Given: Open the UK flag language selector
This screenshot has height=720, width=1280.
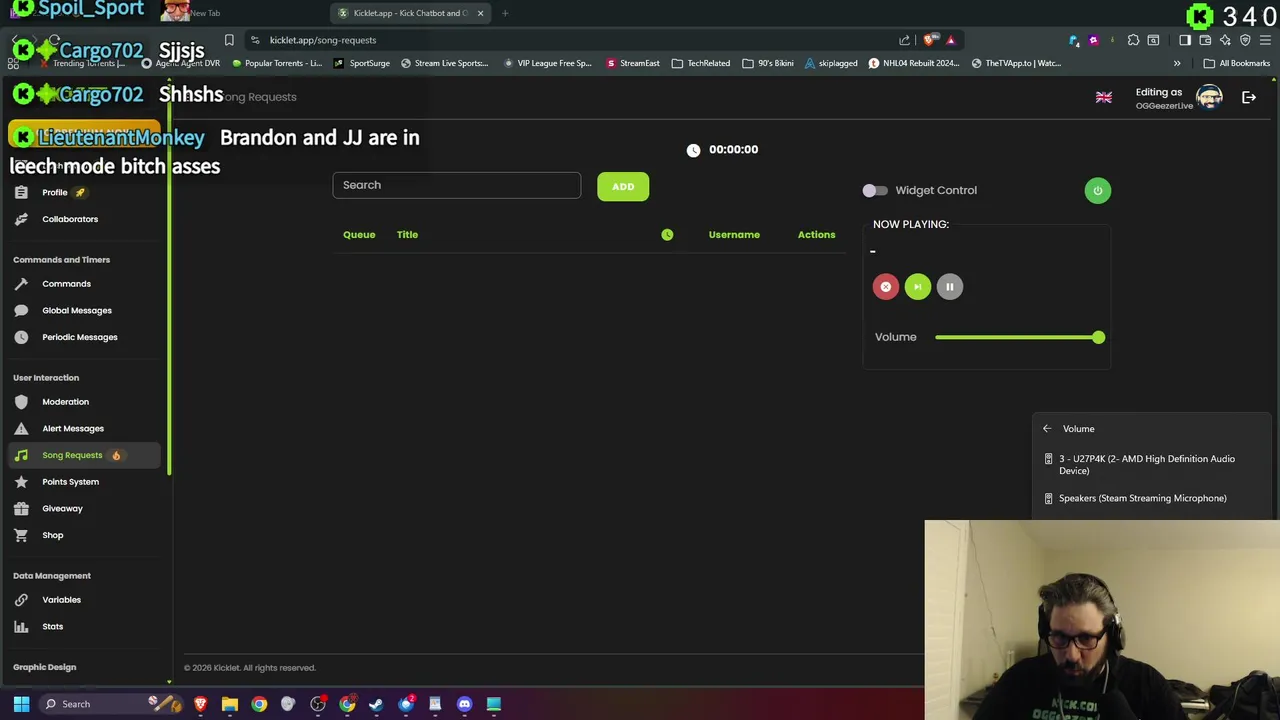Looking at the screenshot, I should point(1104,98).
